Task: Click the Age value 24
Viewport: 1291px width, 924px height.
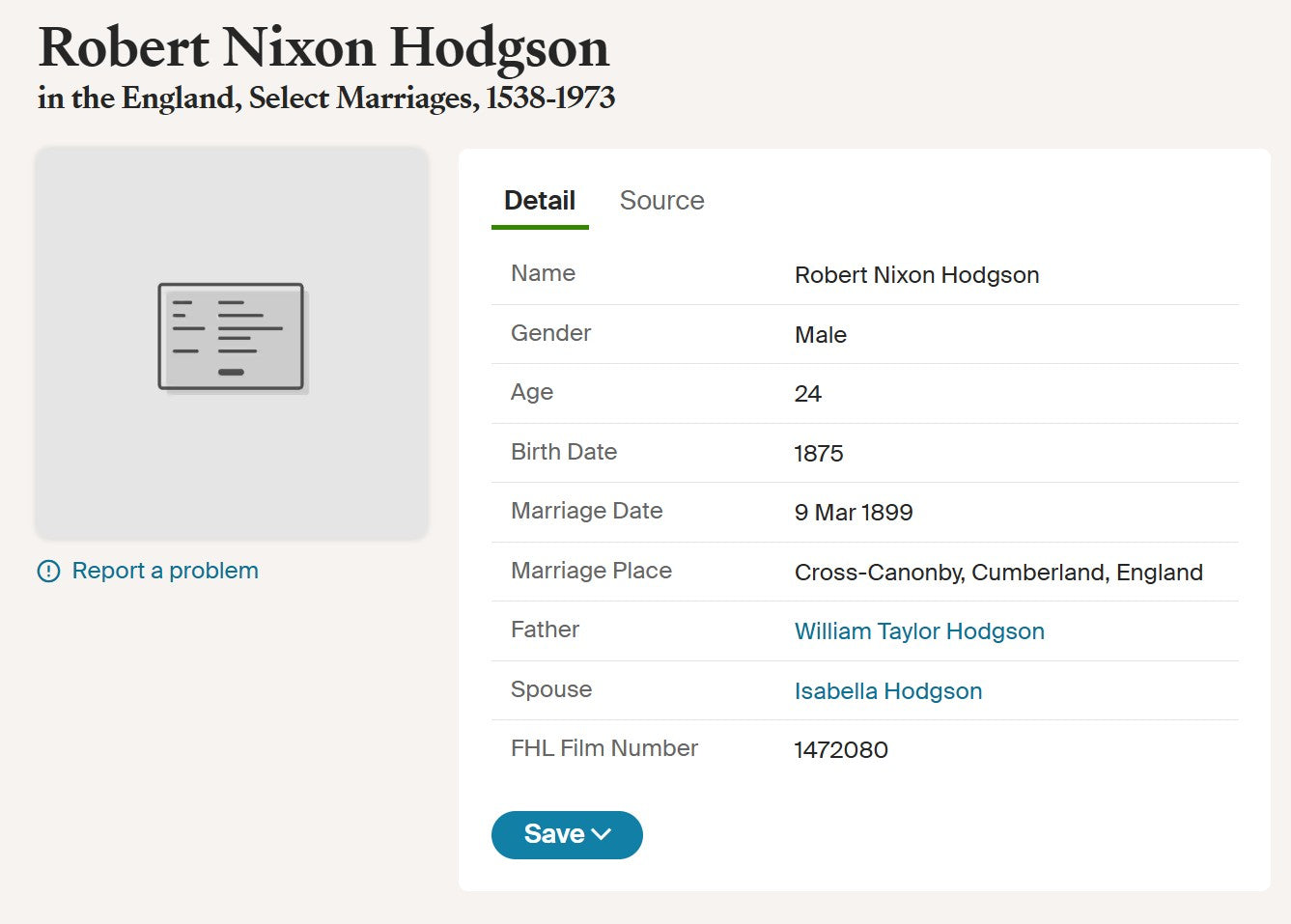Action: pos(808,394)
